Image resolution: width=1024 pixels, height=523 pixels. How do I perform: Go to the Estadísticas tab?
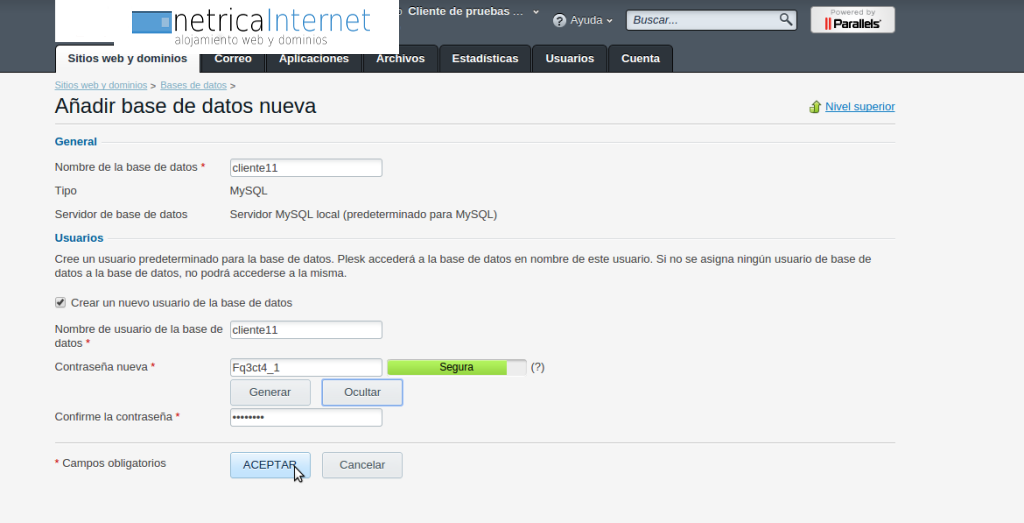coord(485,59)
